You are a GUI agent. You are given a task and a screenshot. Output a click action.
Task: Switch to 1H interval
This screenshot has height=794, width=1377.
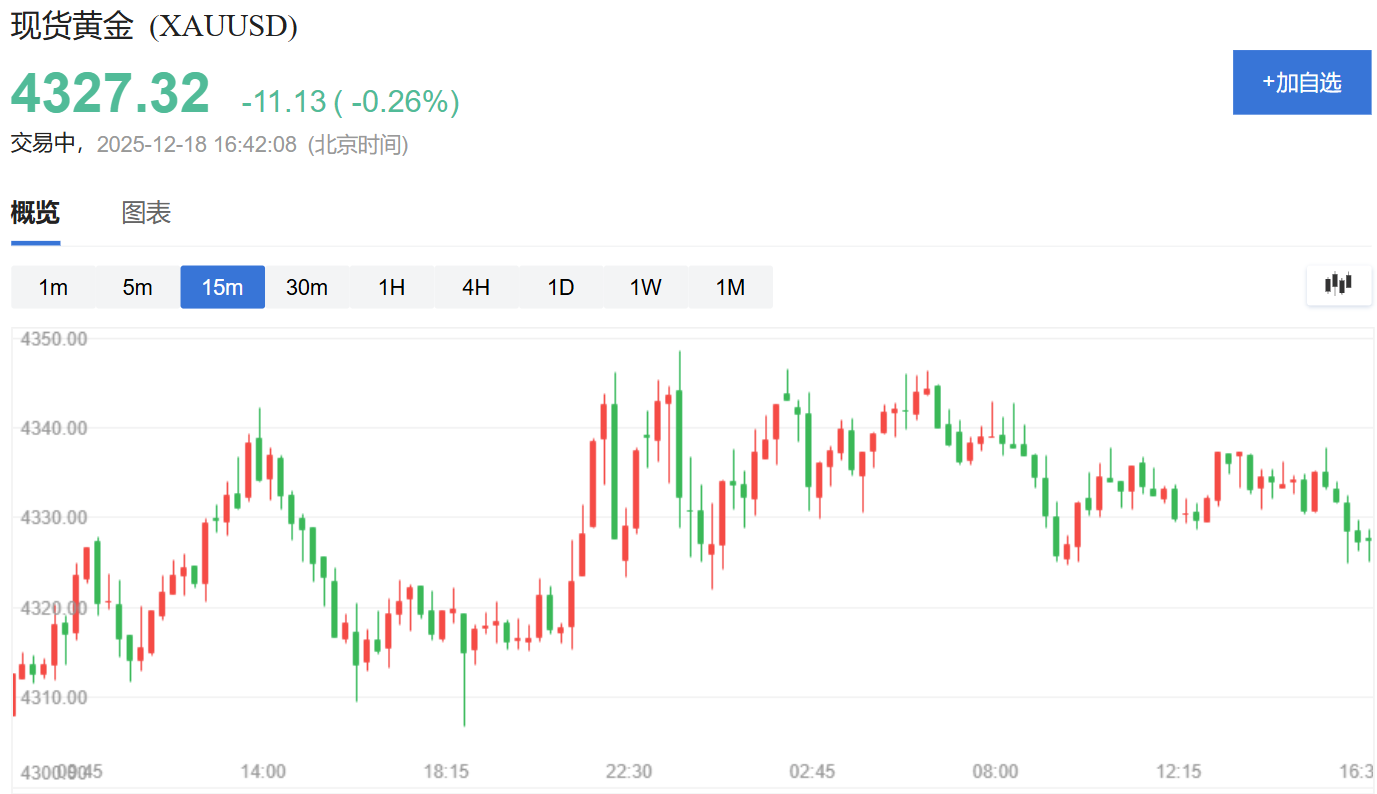pyautogui.click(x=392, y=287)
